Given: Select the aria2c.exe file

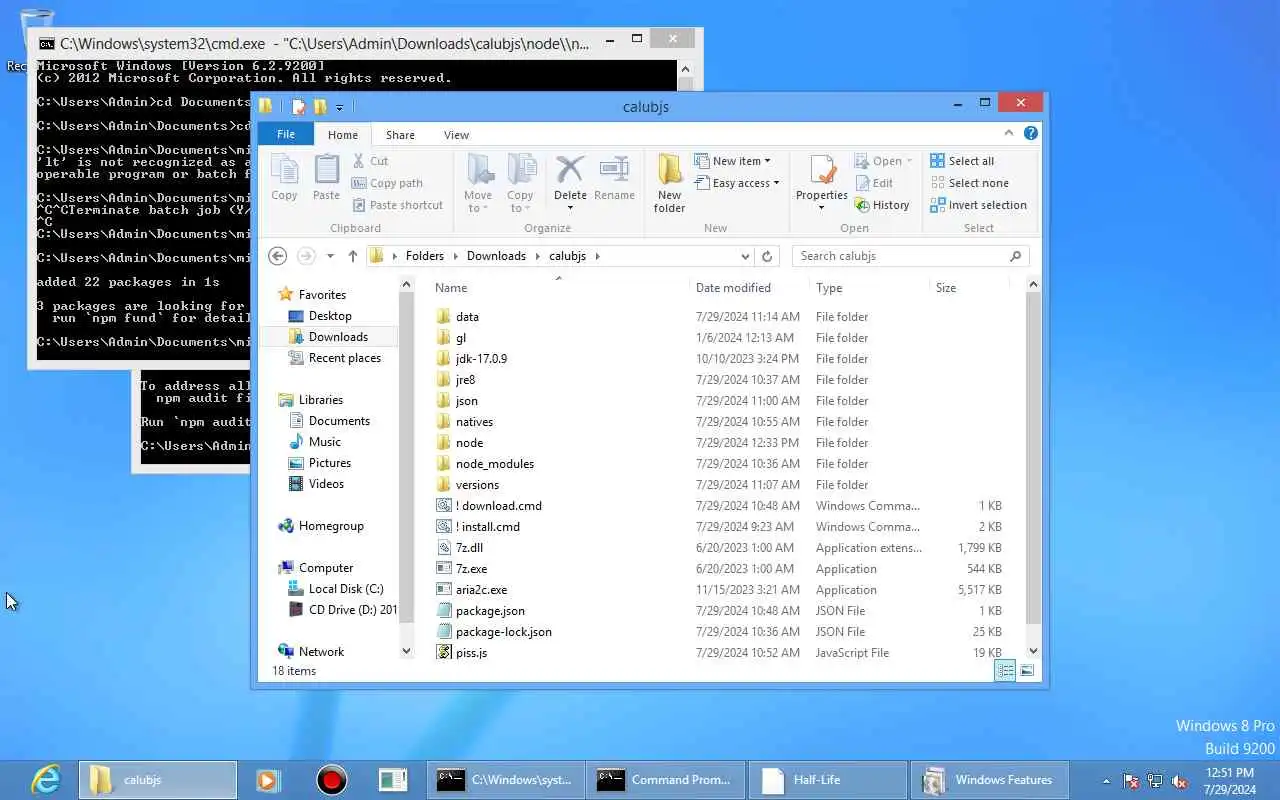Looking at the screenshot, I should 481,590.
